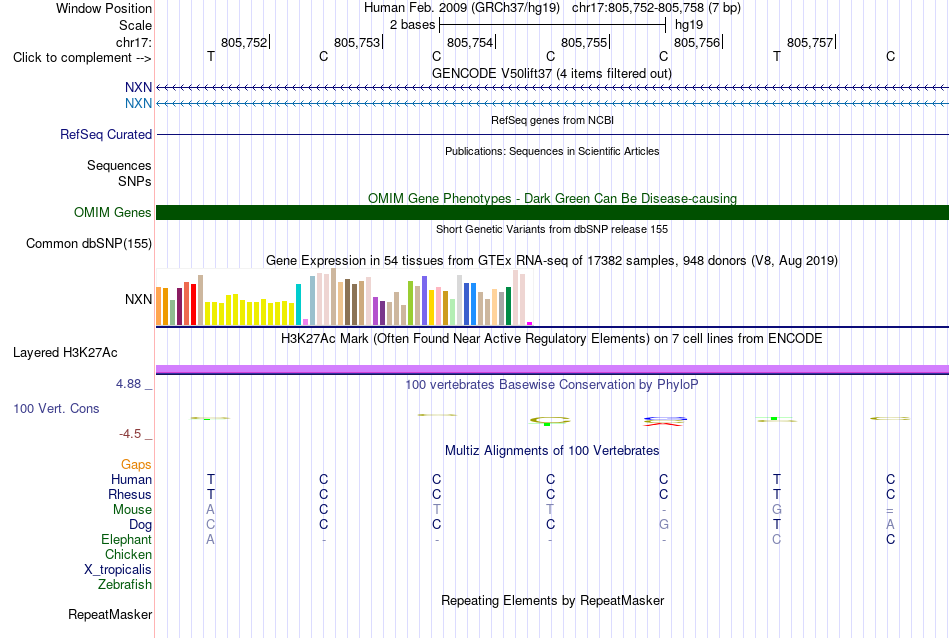Select the Chicken species label
This screenshot has height=638, width=950.
pos(128,554)
